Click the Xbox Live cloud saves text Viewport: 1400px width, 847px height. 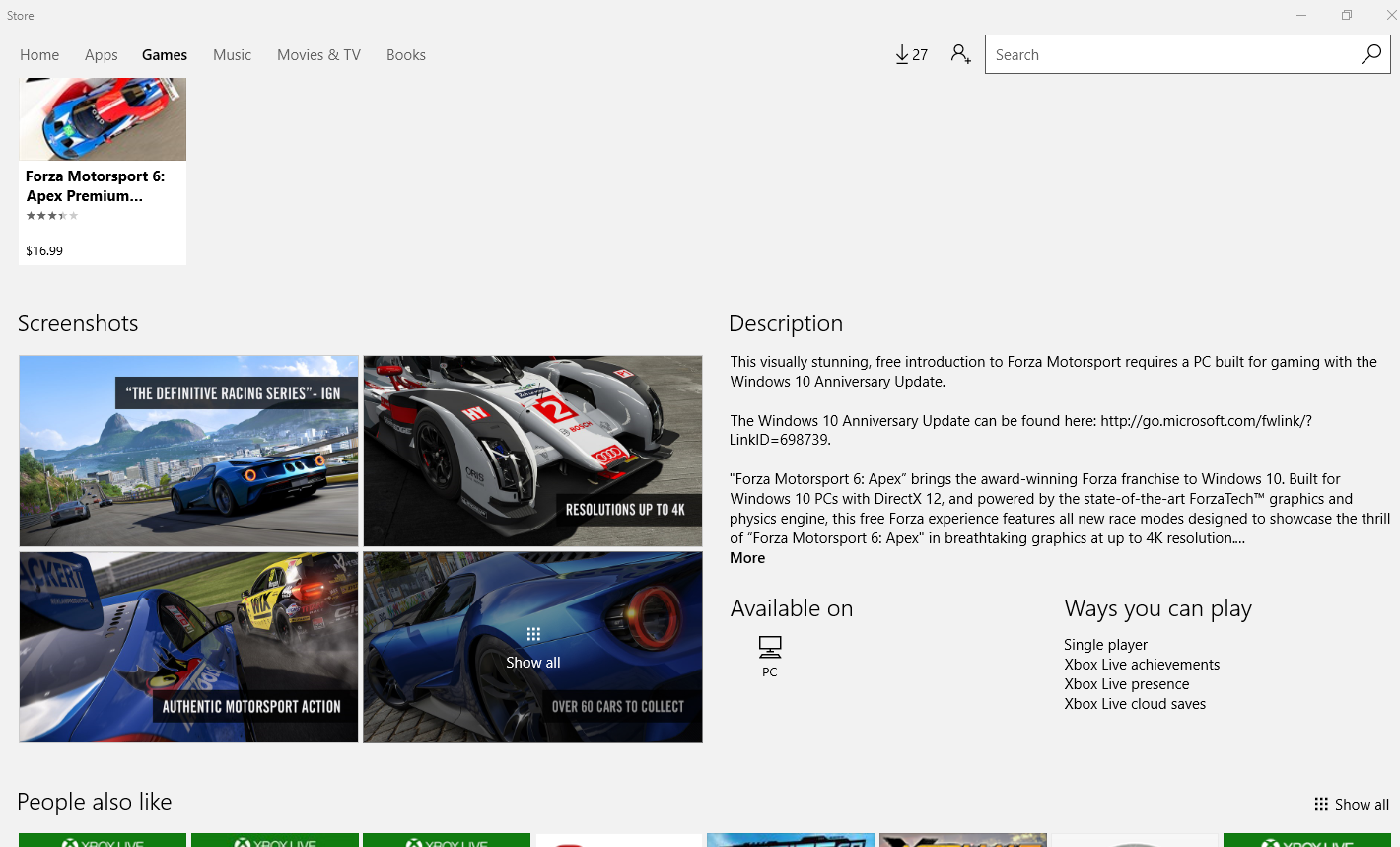coord(1135,704)
